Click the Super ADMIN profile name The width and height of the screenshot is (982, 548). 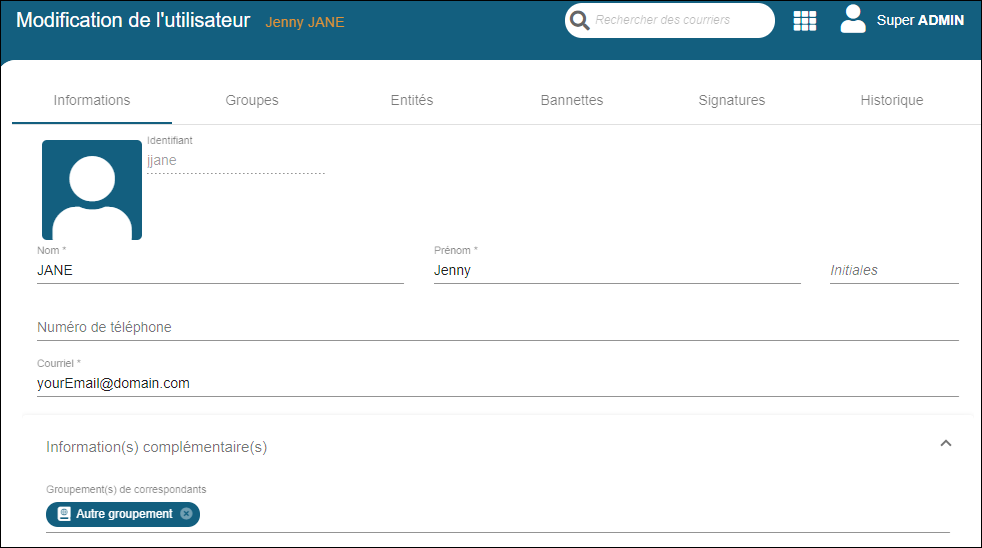pyautogui.click(x=920, y=20)
